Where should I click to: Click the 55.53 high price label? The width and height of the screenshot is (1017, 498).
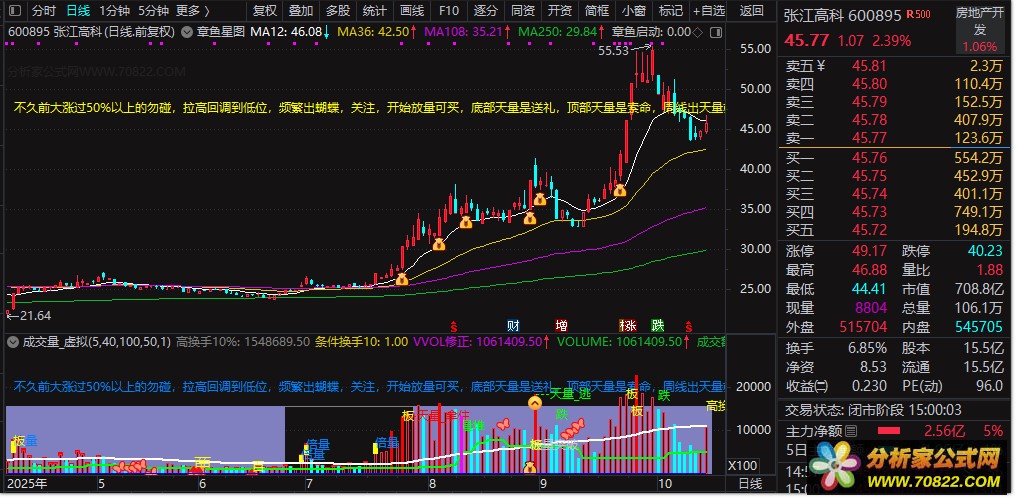tap(612, 51)
